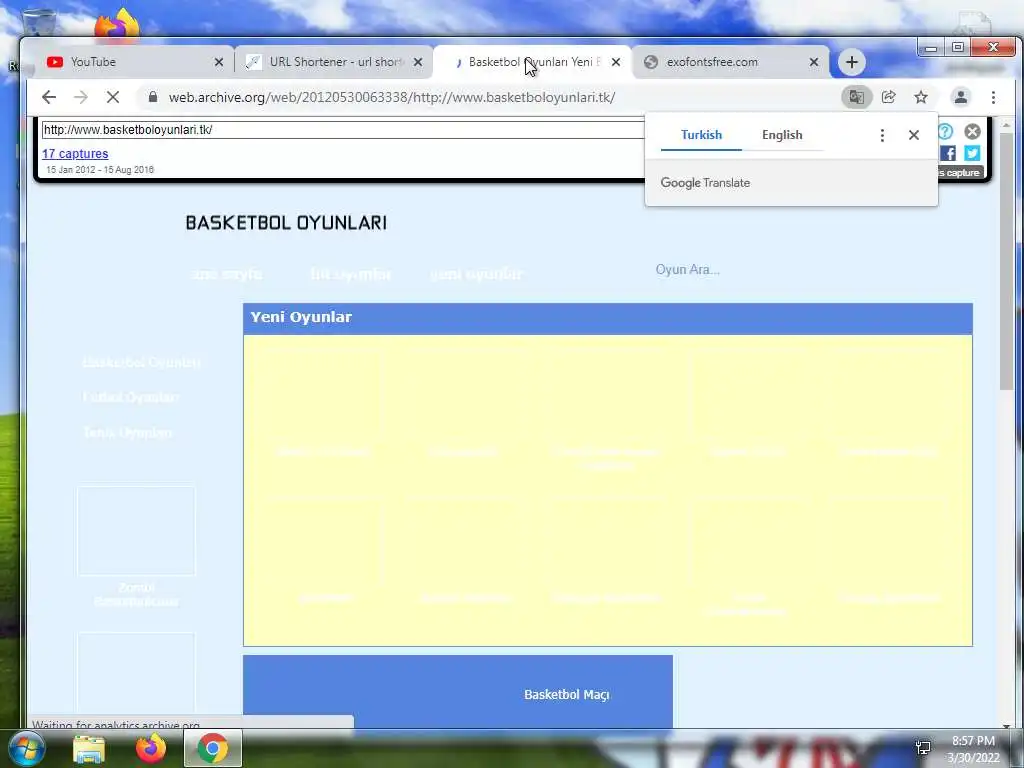Viewport: 1024px width, 768px height.
Task: View site info via the padlock icon
Action: pos(153,97)
